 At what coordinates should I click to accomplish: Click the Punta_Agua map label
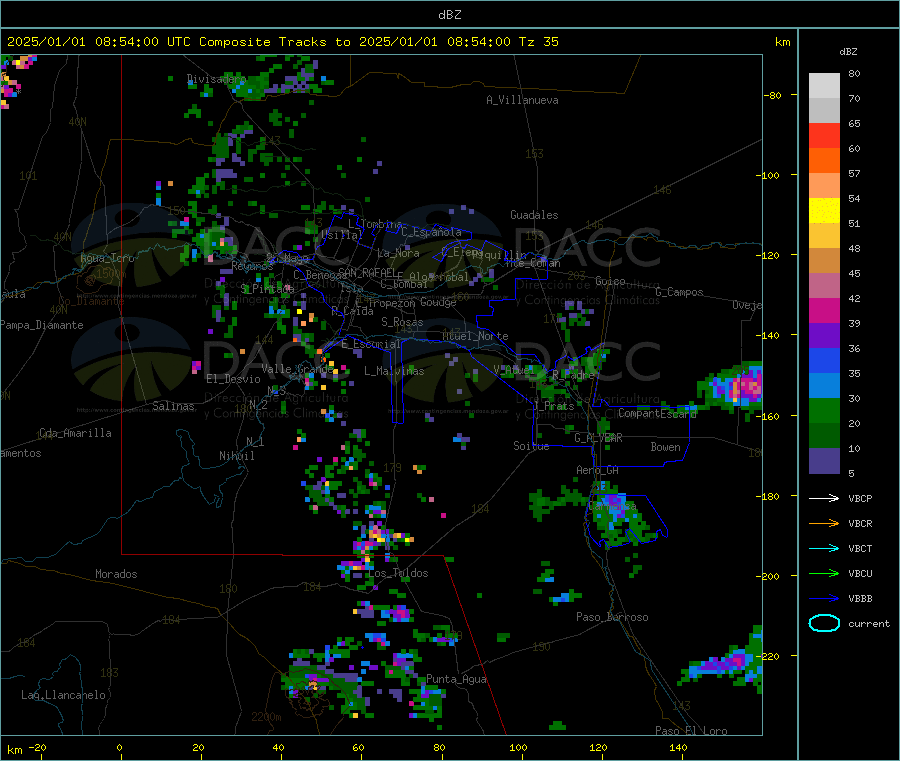(456, 679)
